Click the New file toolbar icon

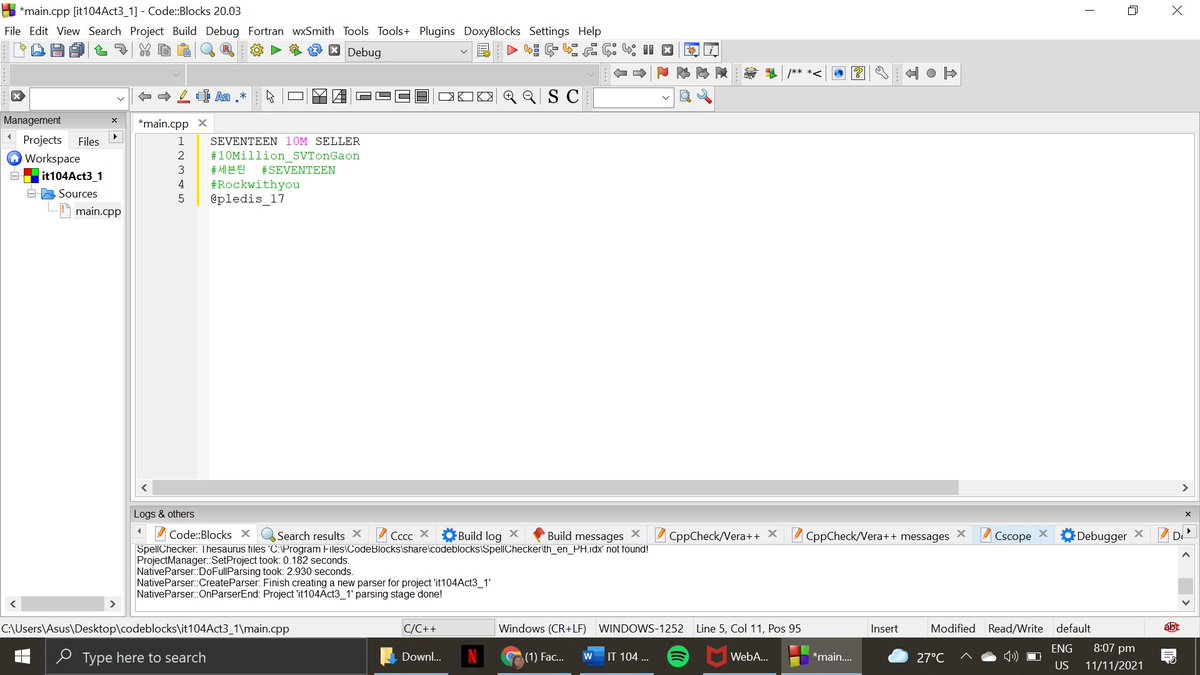(19, 51)
